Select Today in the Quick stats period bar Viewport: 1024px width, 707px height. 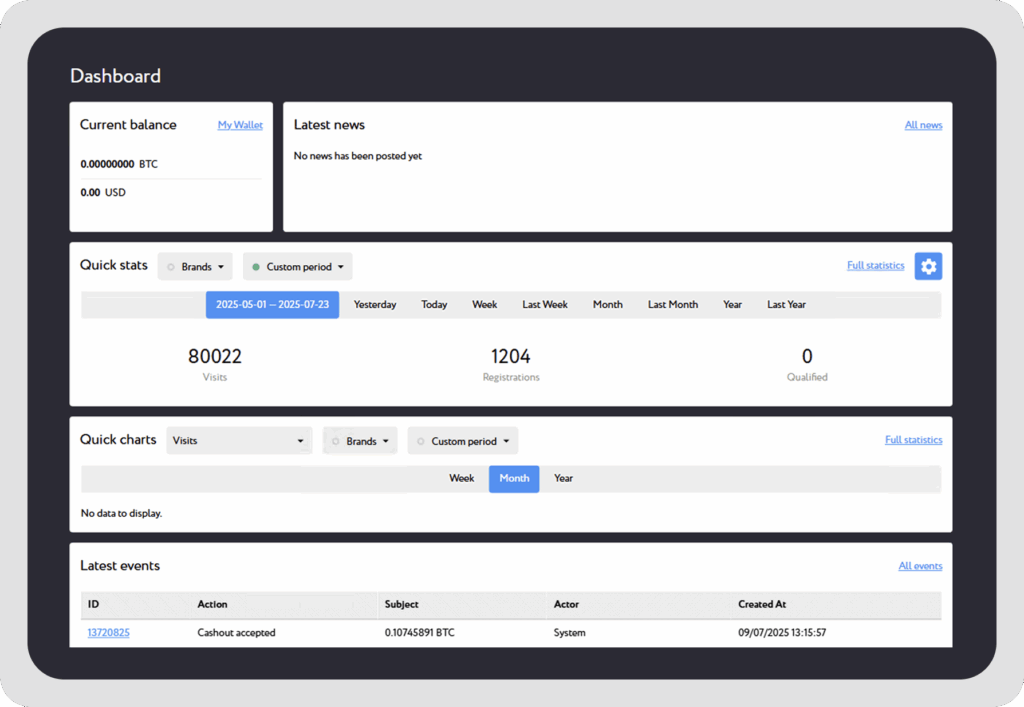pos(433,304)
